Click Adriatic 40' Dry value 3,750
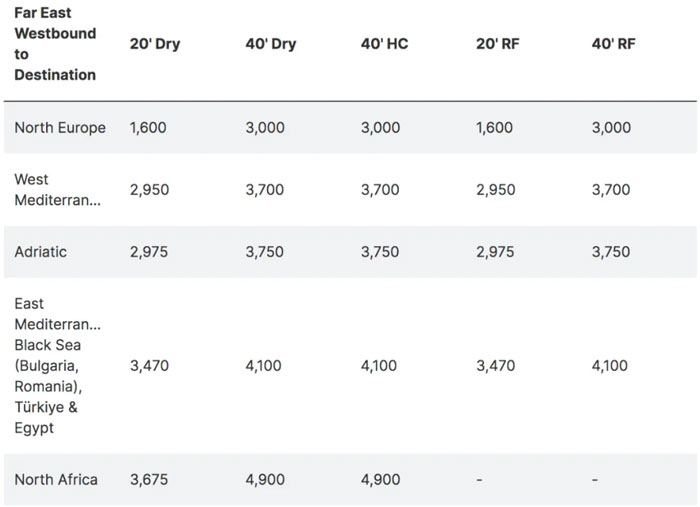Viewport: 700px width, 507px height. [x=264, y=252]
